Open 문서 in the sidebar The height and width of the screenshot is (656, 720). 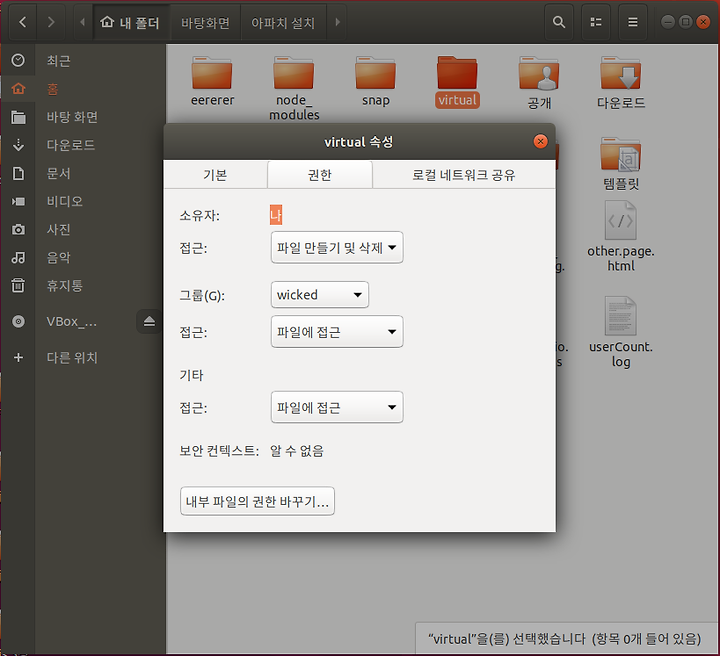(x=58, y=174)
